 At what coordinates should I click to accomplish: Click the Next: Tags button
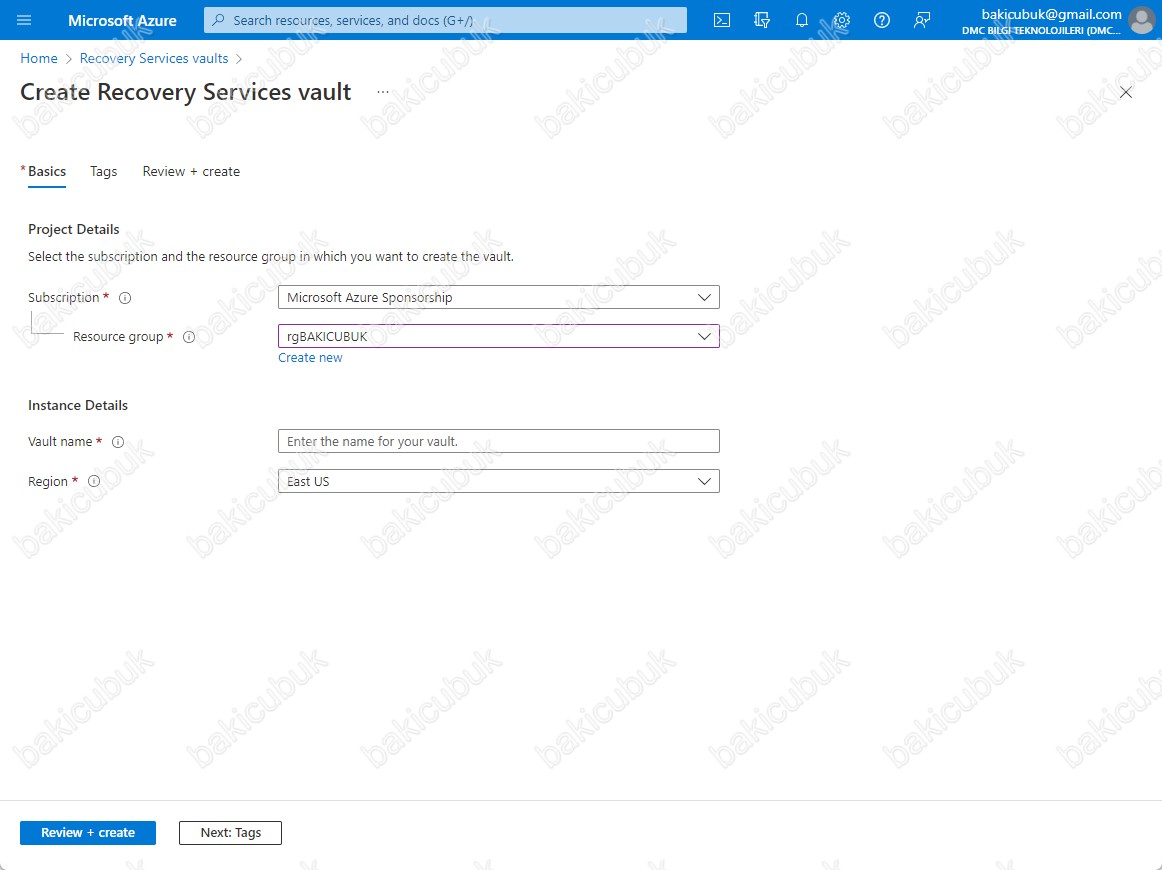pos(230,833)
